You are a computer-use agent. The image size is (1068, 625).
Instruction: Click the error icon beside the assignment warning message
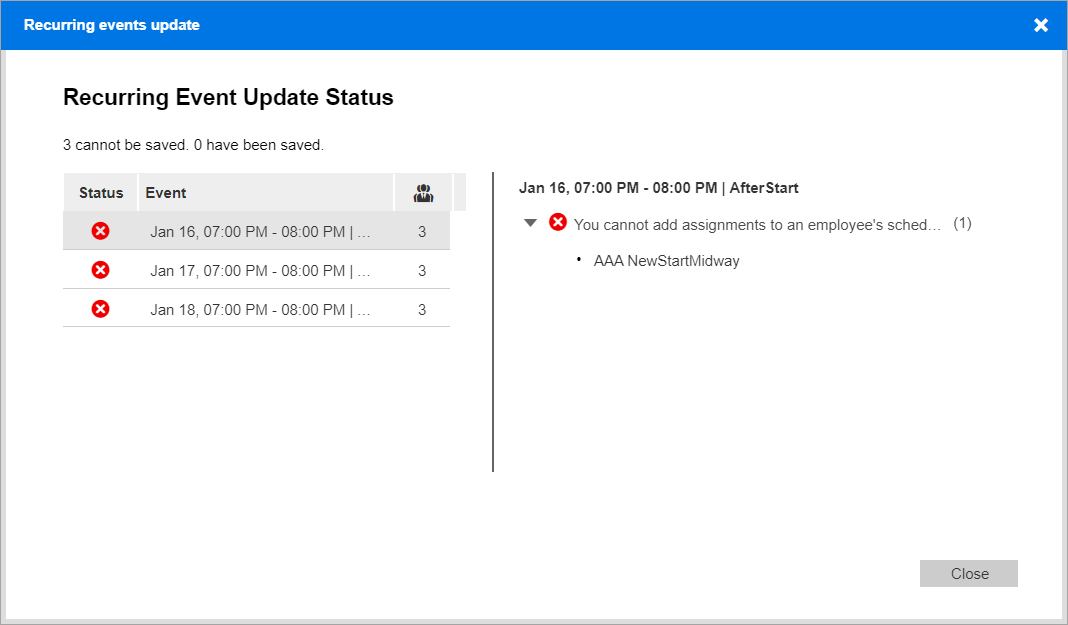tap(558, 222)
